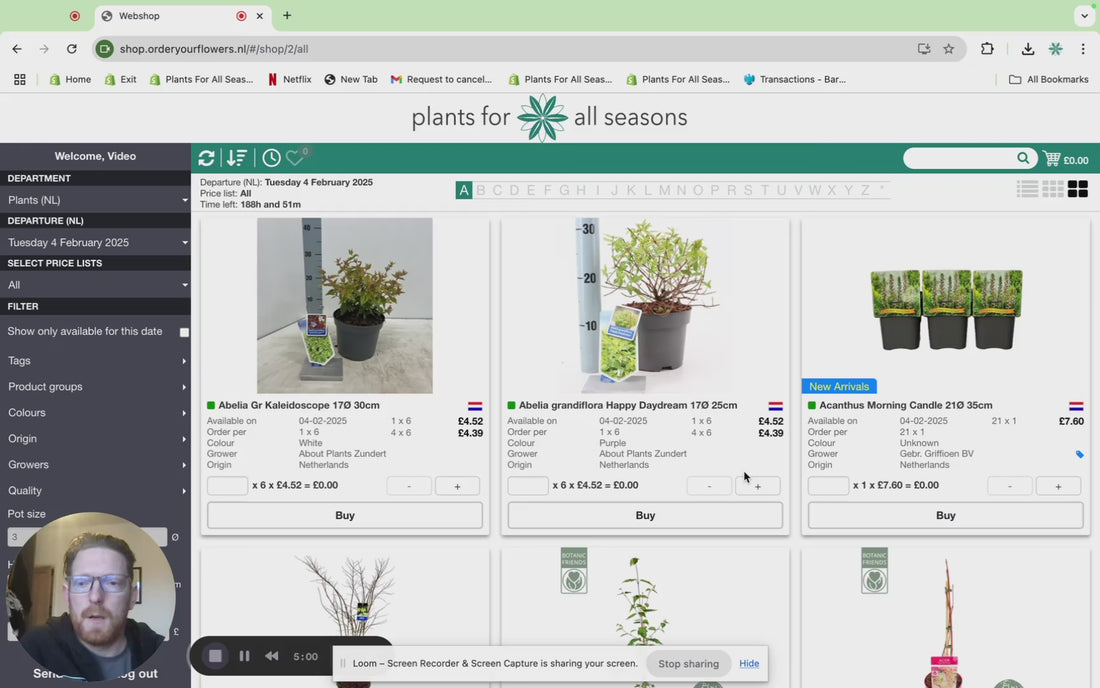Go back in browser history
The height and width of the screenshot is (688, 1100).
[17, 49]
